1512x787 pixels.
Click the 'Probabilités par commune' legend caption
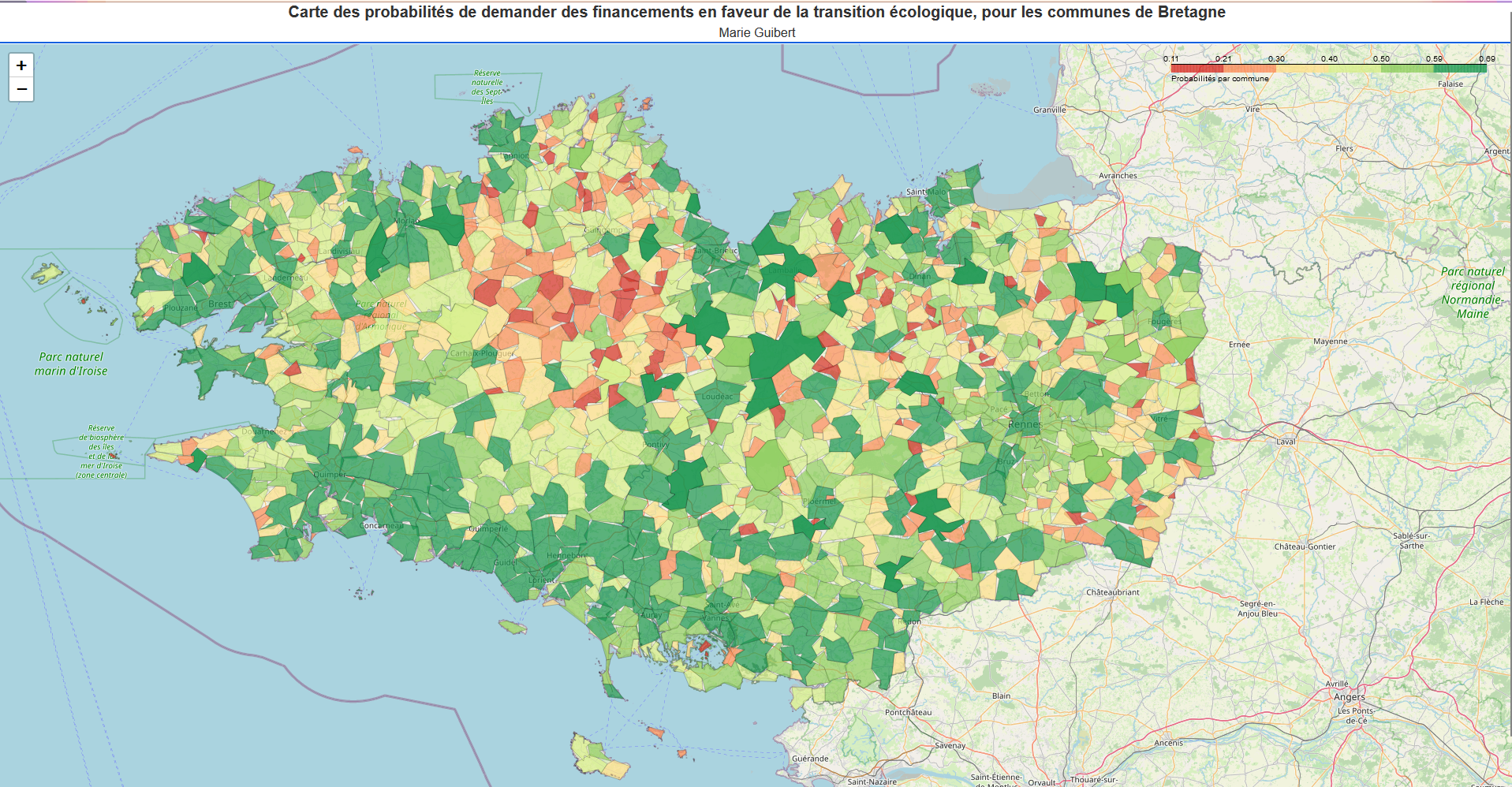point(1219,79)
